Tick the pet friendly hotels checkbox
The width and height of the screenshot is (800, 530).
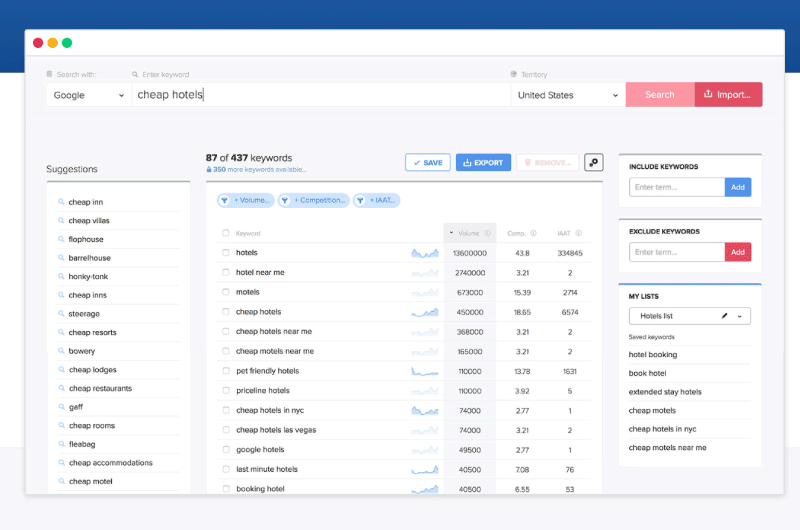pos(226,371)
